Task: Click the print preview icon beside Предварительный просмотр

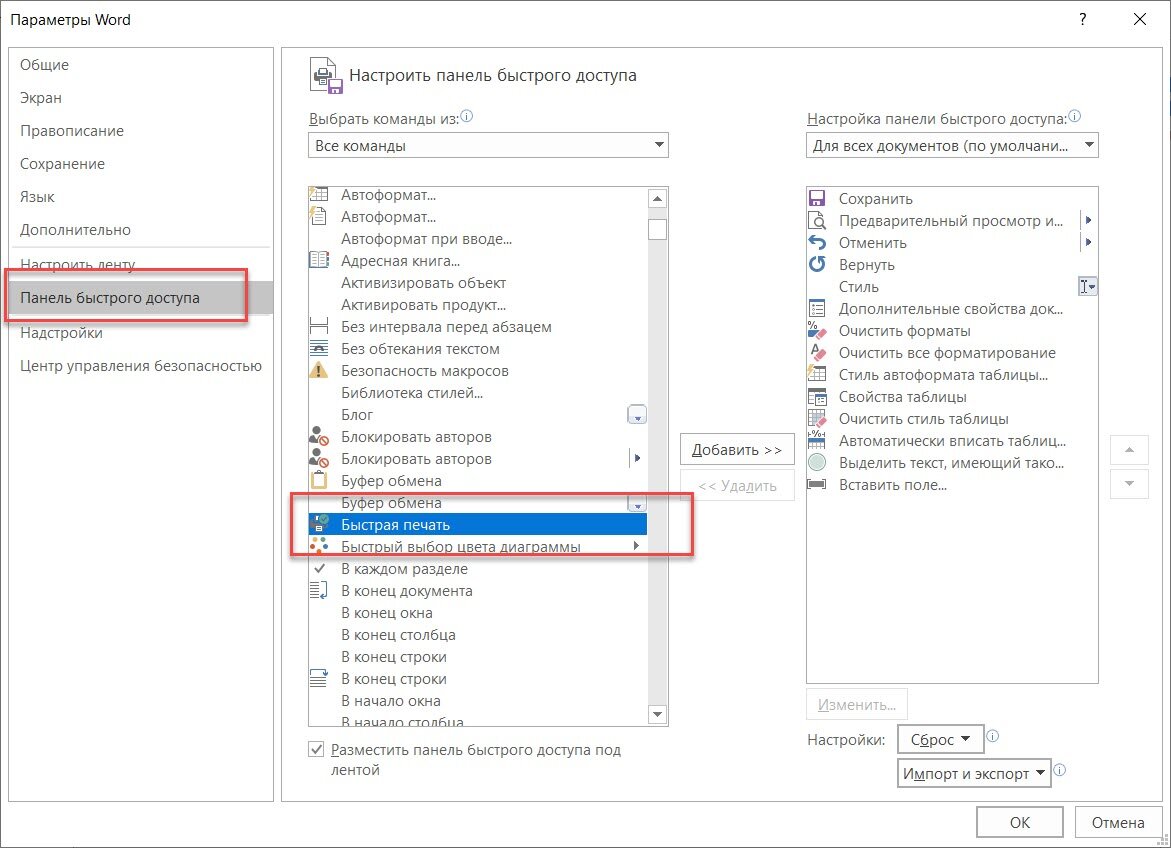Action: click(x=817, y=220)
